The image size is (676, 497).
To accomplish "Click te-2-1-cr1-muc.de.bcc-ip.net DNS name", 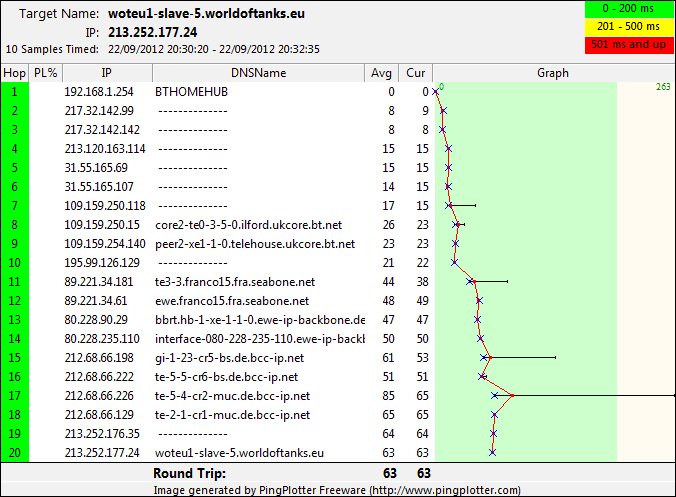I will [x=232, y=415].
